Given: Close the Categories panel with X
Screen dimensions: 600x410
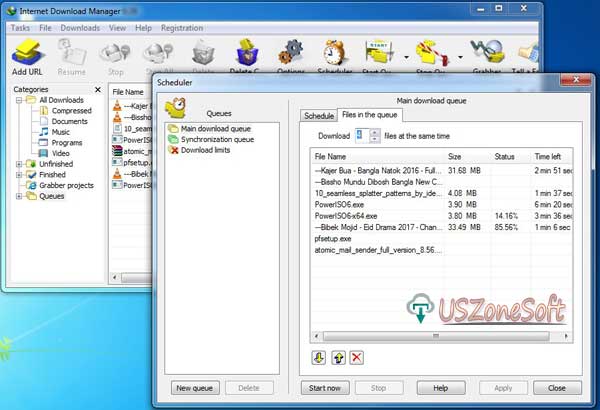Looking at the screenshot, I should click(98, 89).
